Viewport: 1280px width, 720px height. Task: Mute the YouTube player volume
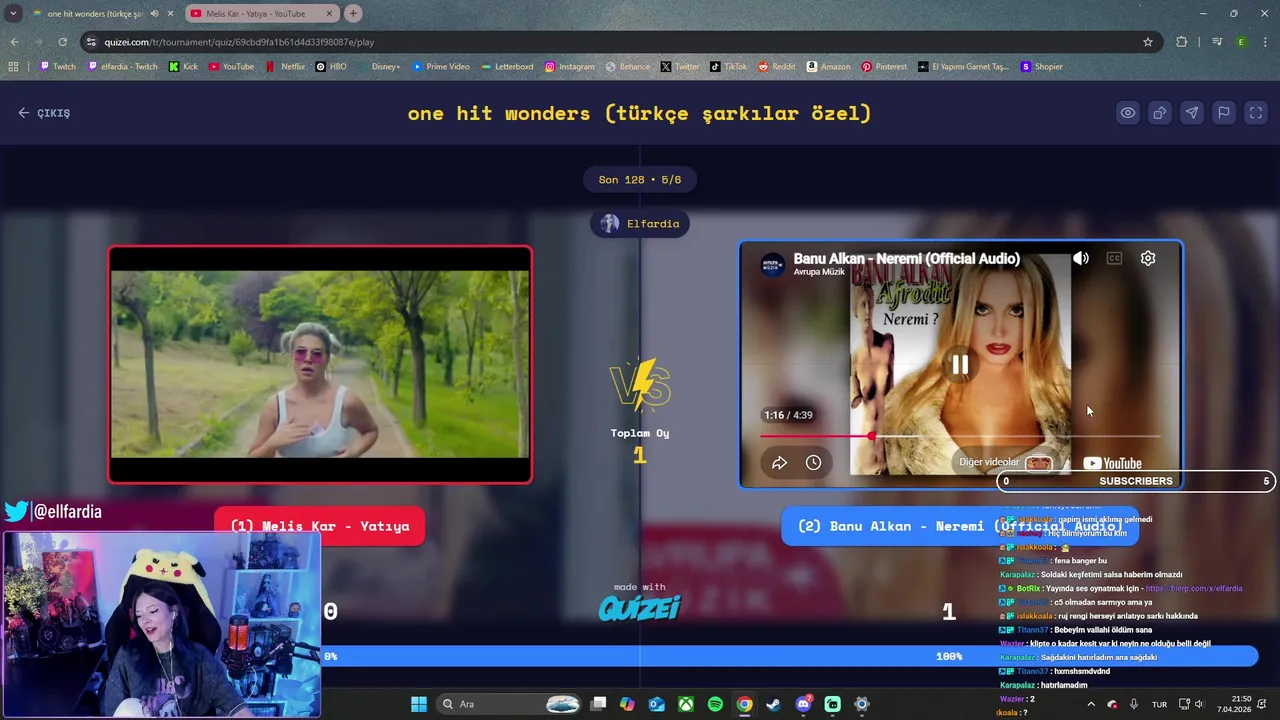click(1081, 259)
